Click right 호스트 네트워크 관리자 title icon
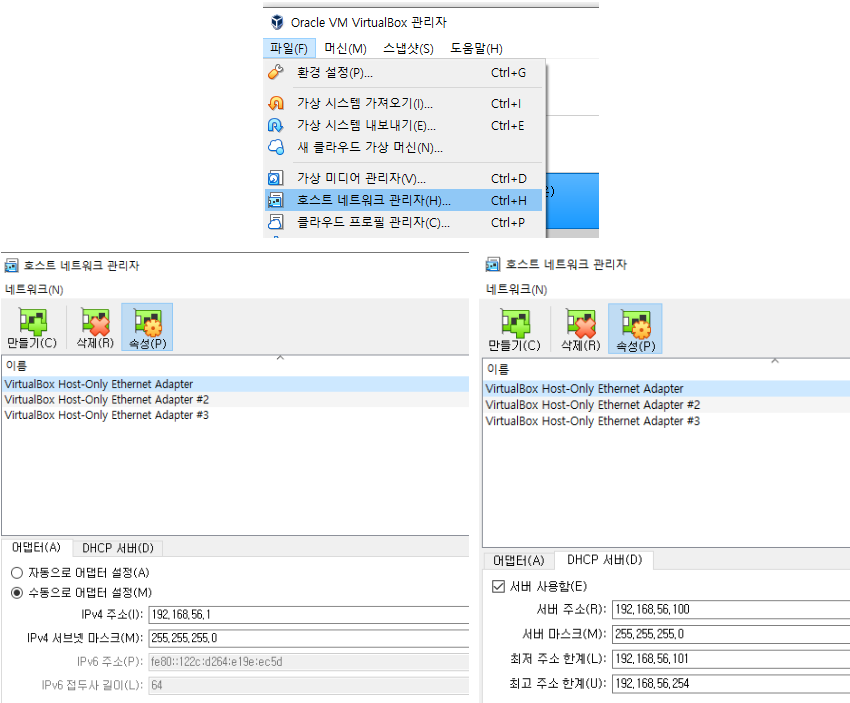 493,265
